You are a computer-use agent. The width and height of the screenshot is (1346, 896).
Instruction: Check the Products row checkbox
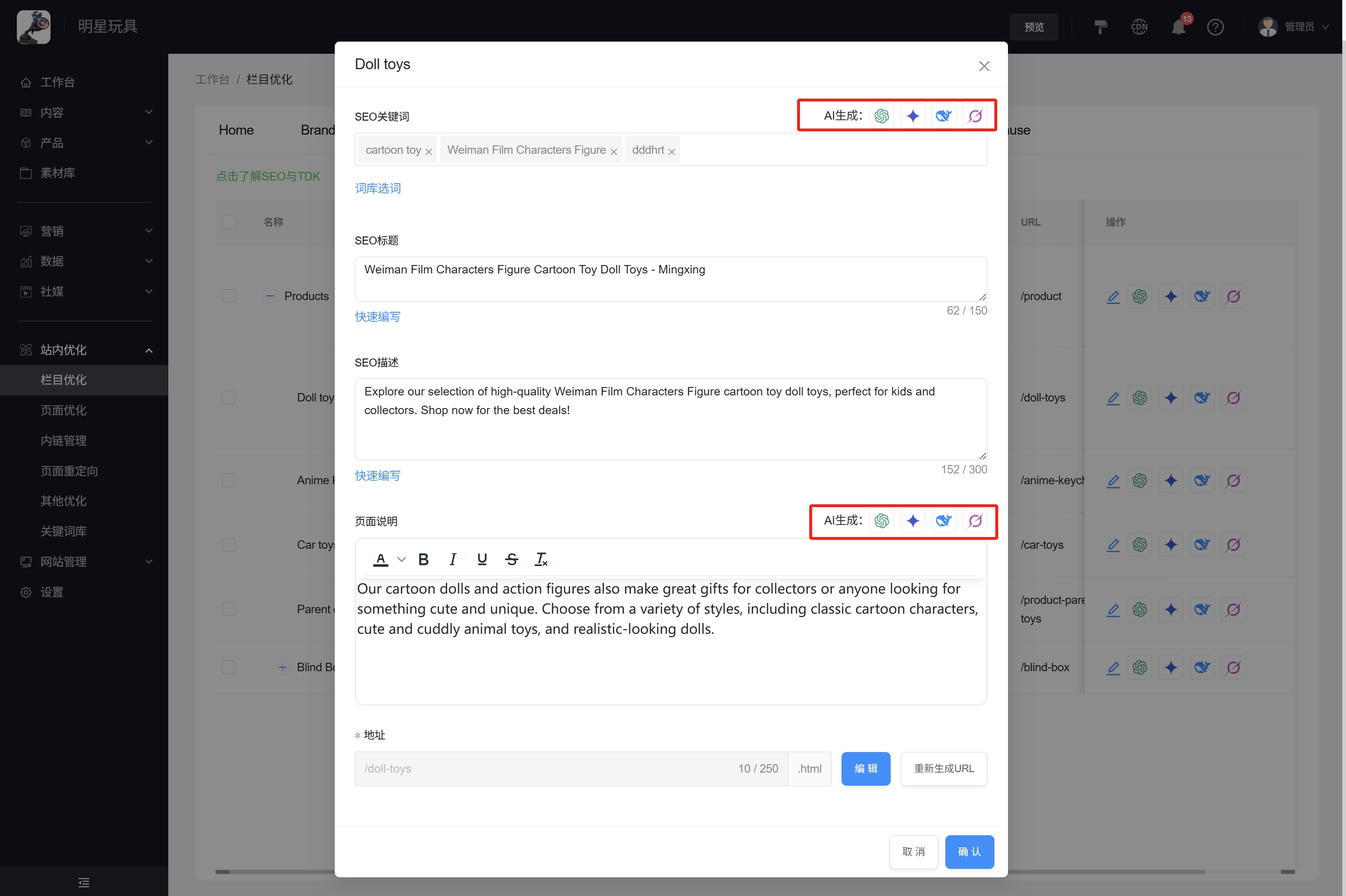229,296
